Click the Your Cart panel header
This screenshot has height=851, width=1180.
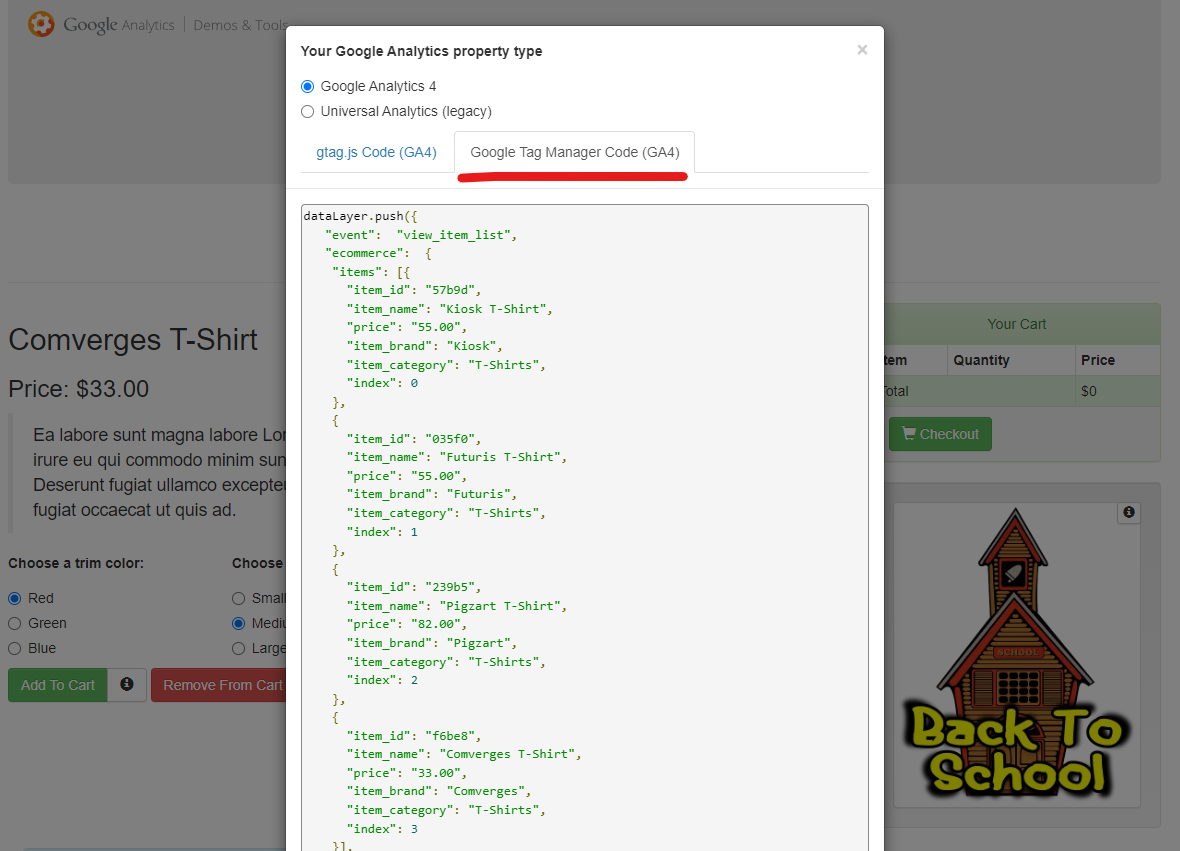pyautogui.click(x=1017, y=324)
